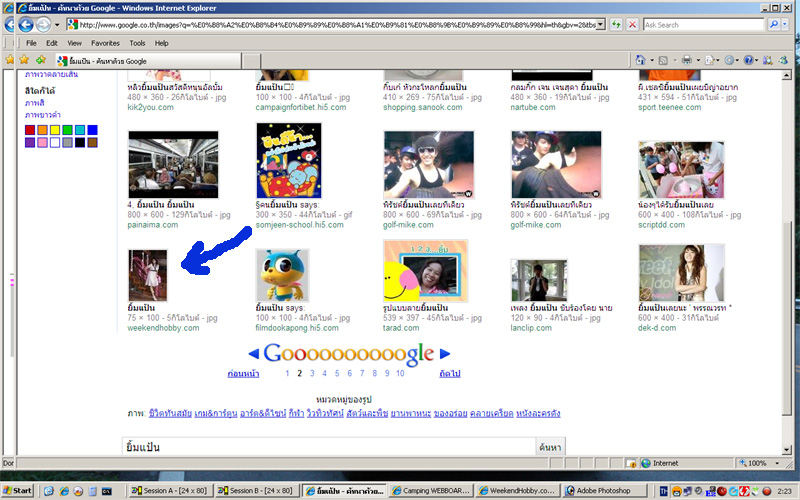Select the red color filter swatch
This screenshot has height=500, width=800.
click(30, 130)
